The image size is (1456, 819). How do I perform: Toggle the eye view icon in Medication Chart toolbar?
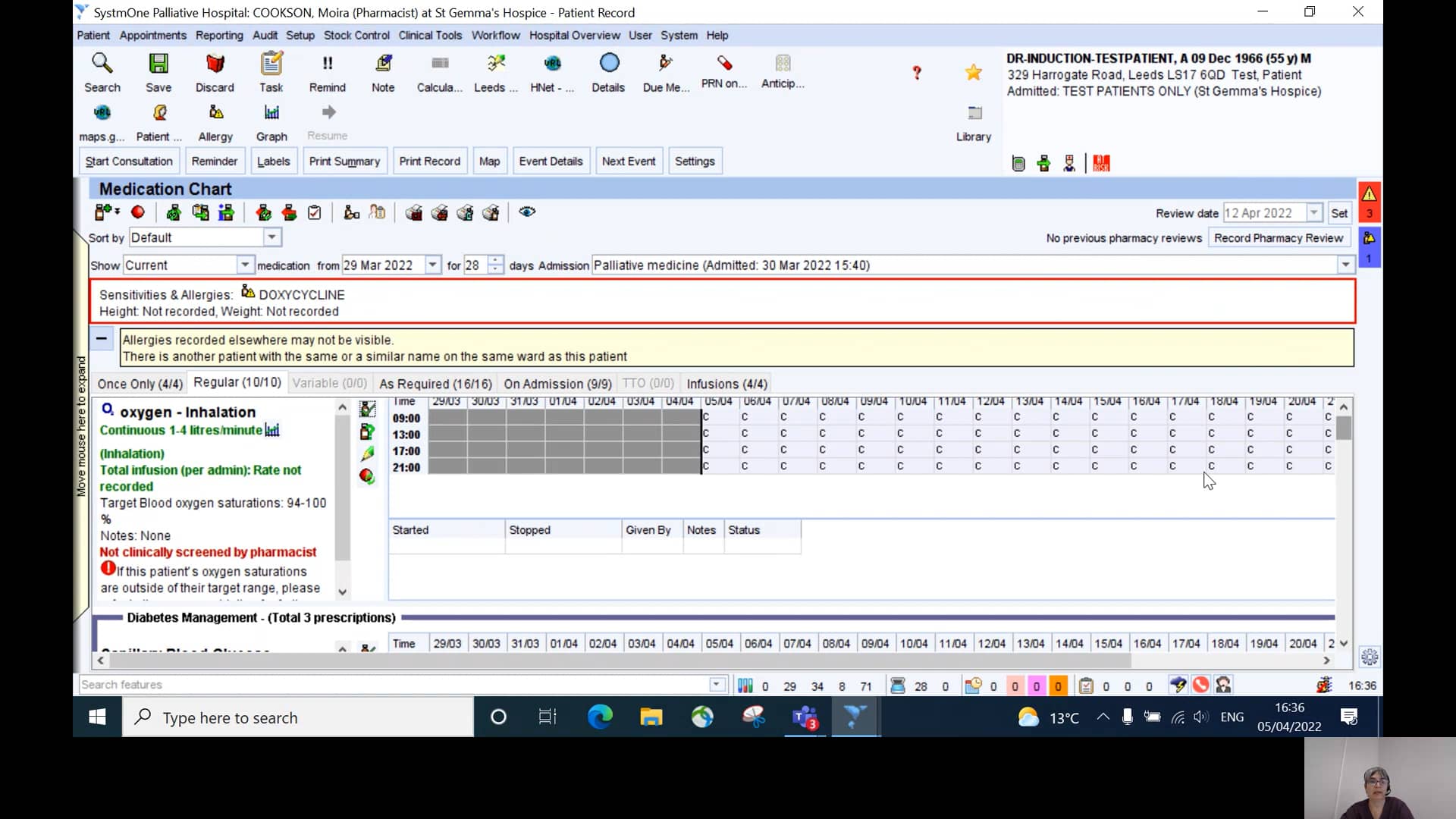point(526,212)
